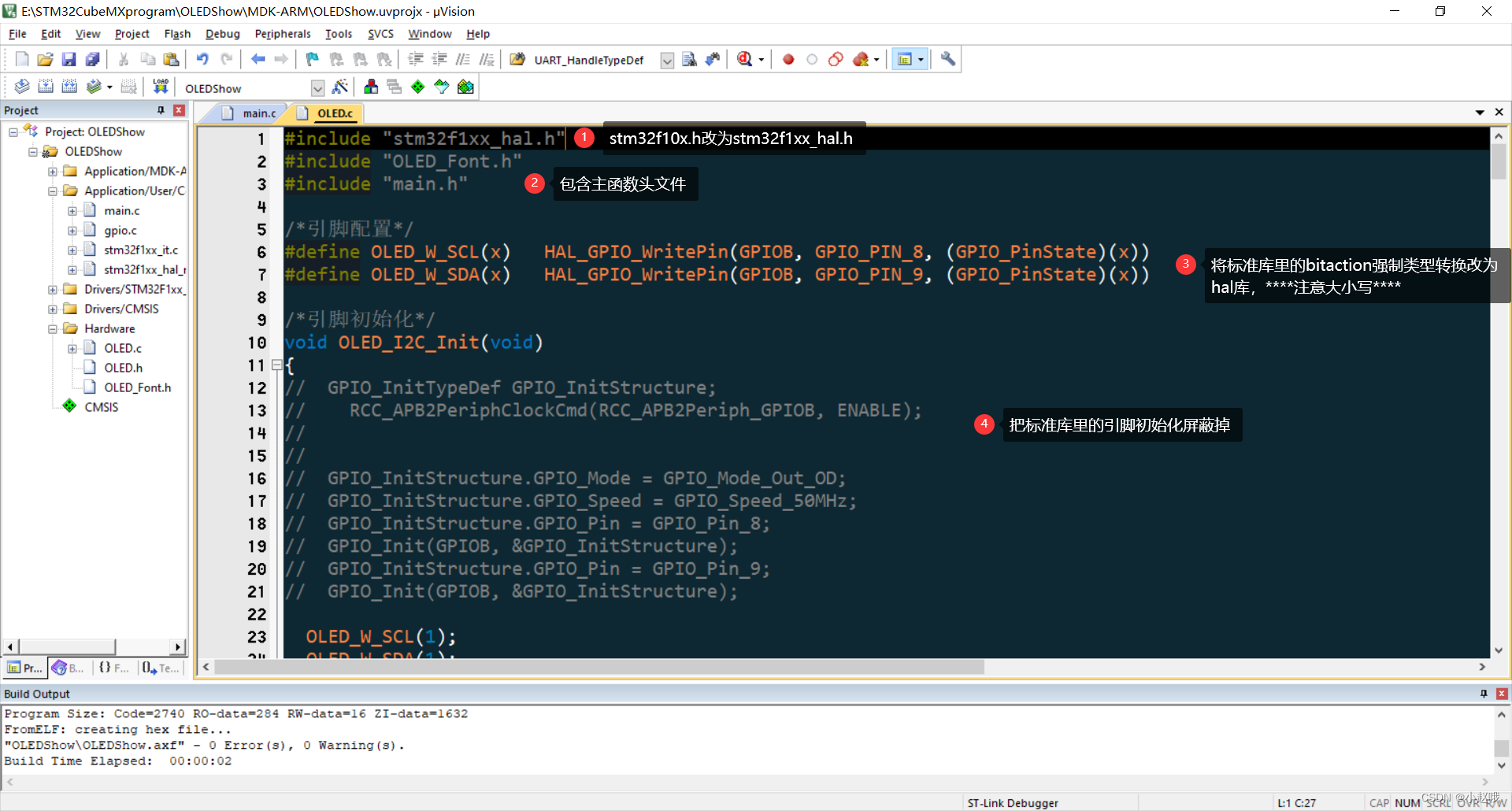Open a file using the folder icon
Viewport: 1512px width, 811px height.
(46, 59)
